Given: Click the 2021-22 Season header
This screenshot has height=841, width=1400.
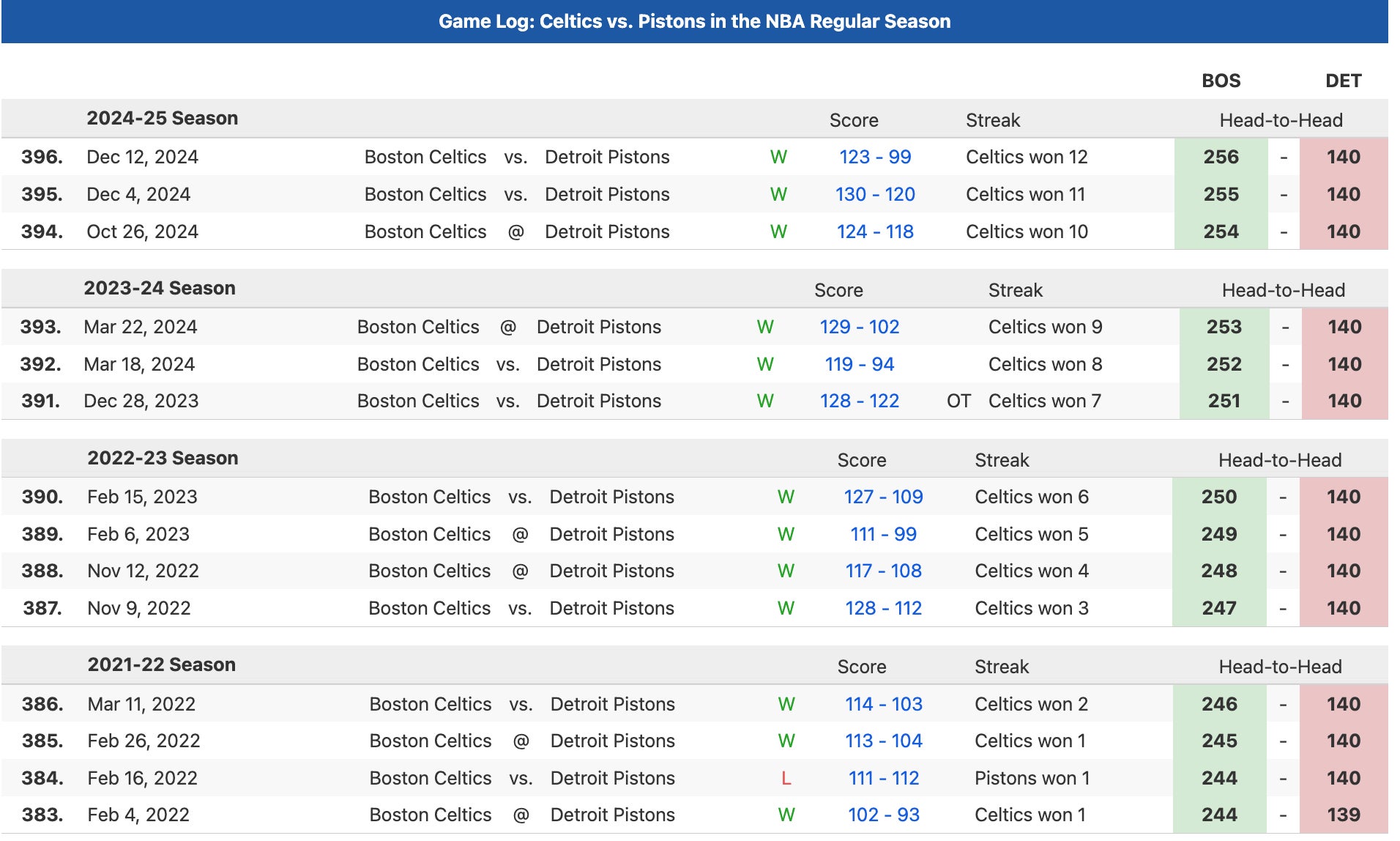Looking at the screenshot, I should (161, 664).
